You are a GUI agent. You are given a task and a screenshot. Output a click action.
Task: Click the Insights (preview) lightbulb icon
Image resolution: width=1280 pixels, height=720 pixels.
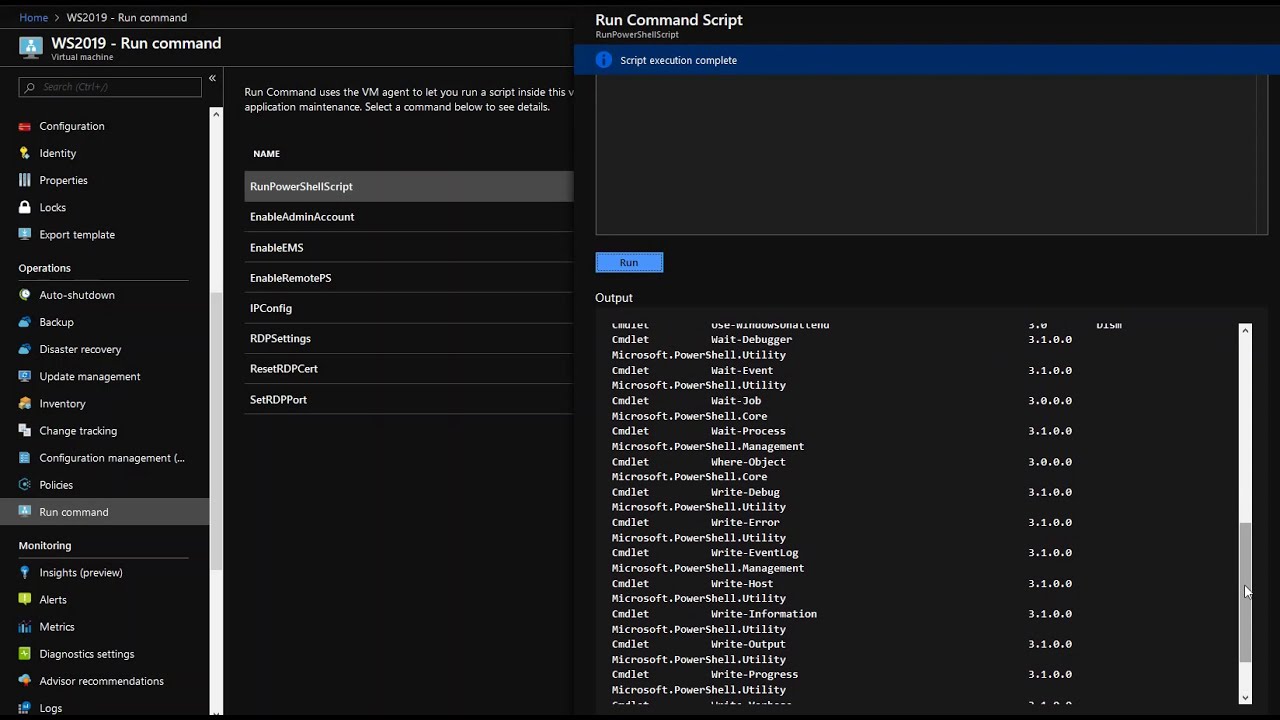[x=25, y=572]
